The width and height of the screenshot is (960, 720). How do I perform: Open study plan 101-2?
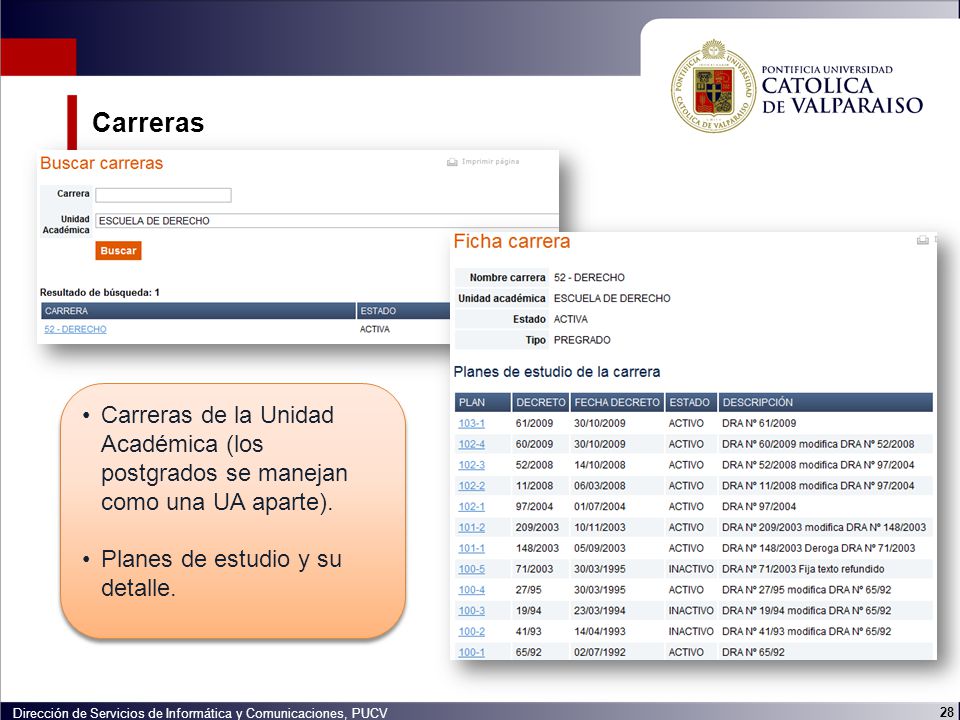[471, 527]
